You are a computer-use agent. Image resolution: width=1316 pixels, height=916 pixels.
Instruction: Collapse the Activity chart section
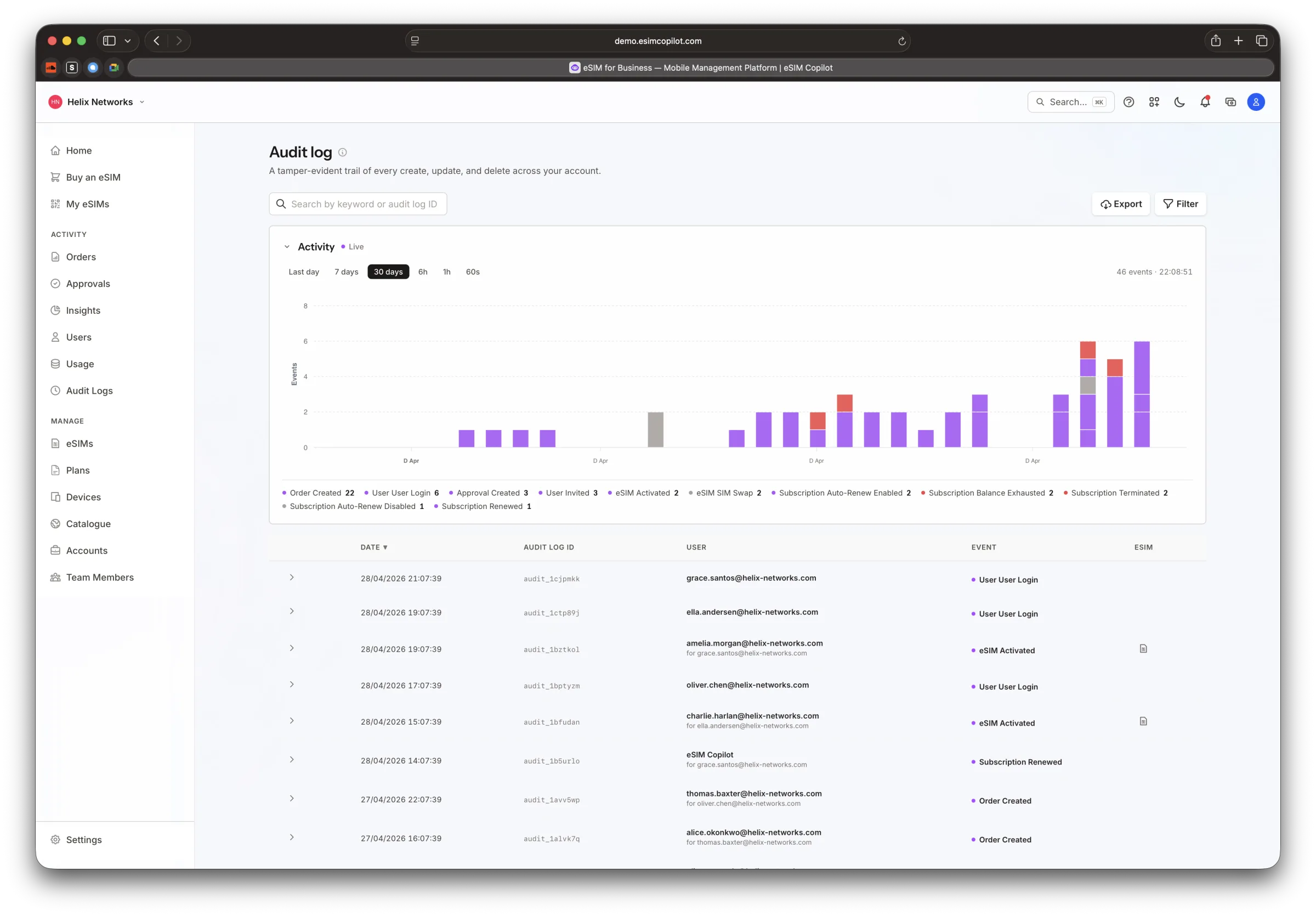click(x=287, y=247)
